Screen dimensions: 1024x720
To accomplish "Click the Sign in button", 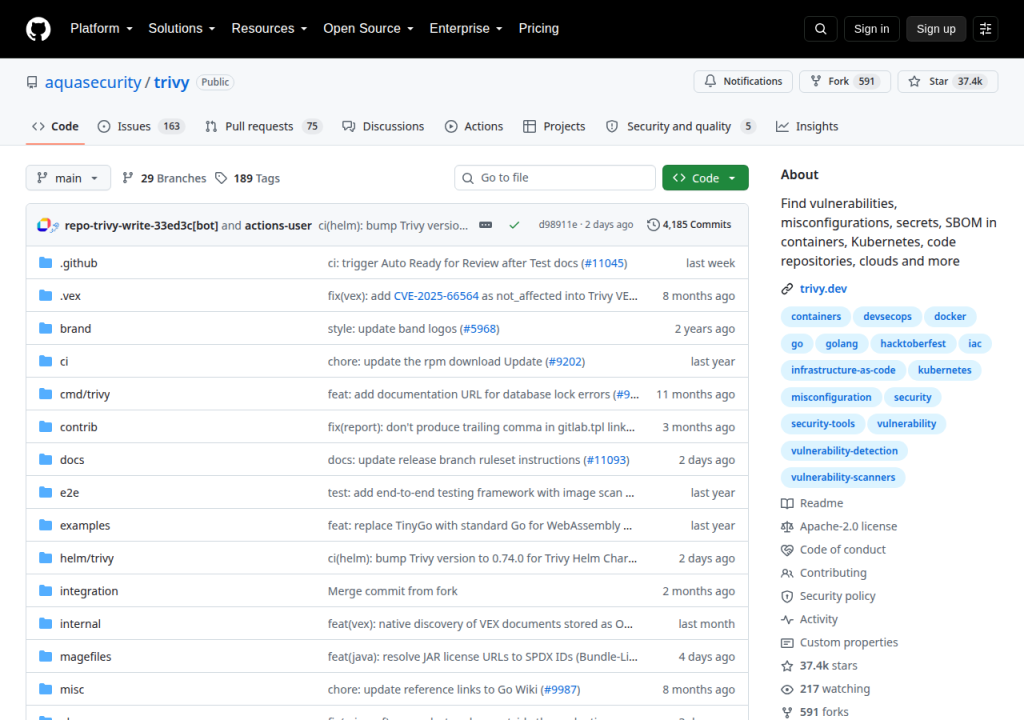I will 871,29.
